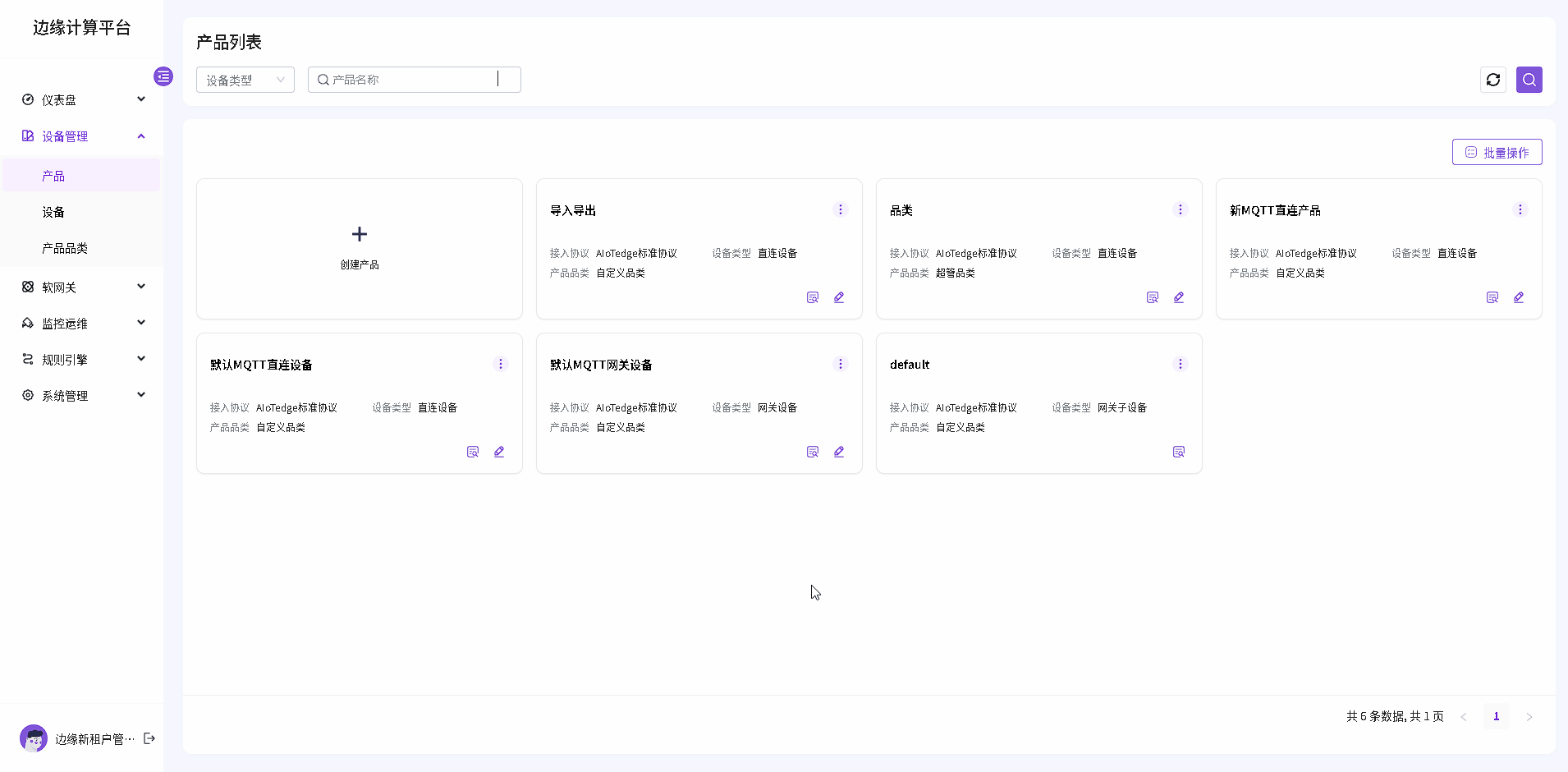Click the logout icon beside username
Viewport: 1568px width, 772px height.
pos(149,738)
